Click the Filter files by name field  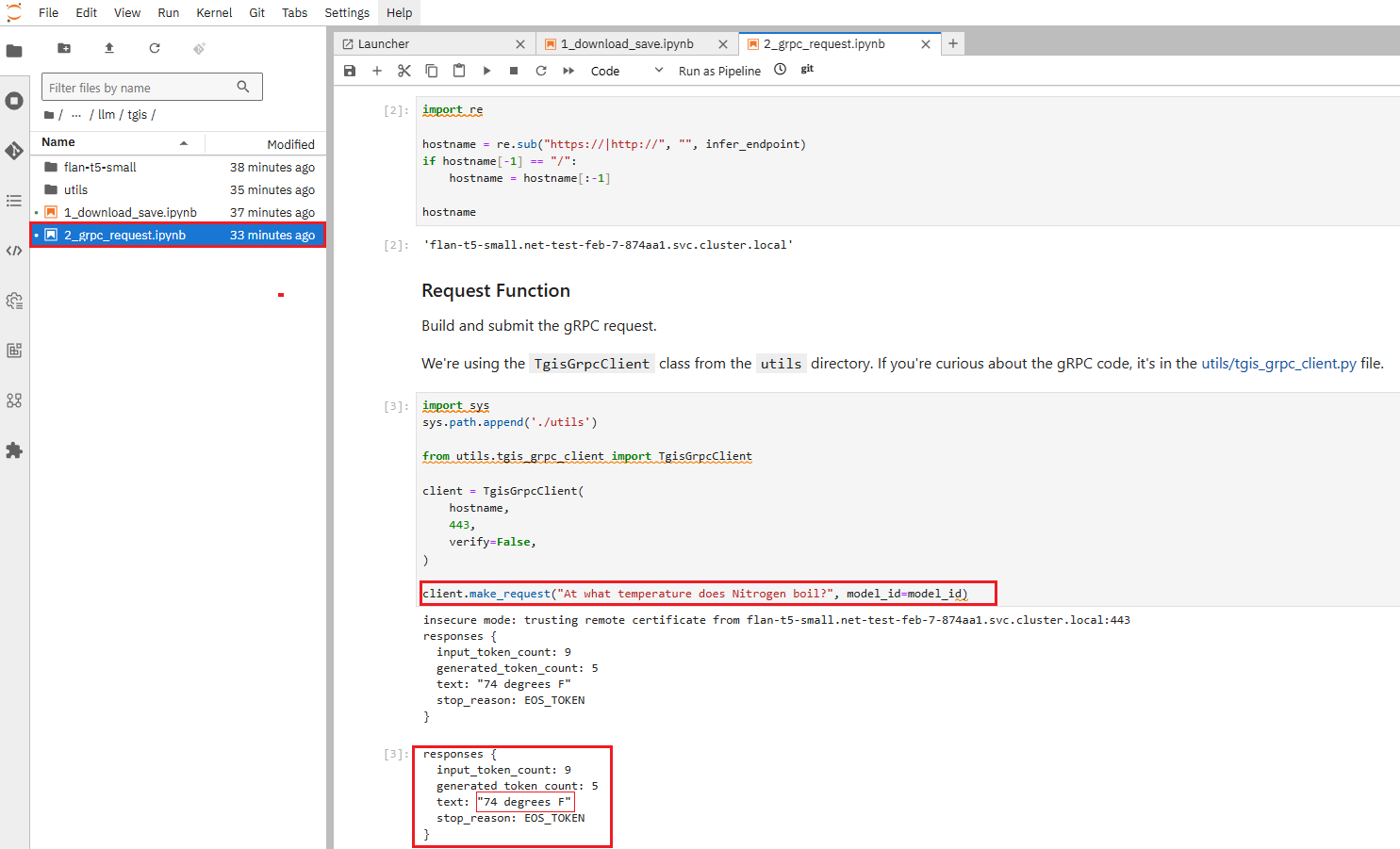[x=140, y=88]
